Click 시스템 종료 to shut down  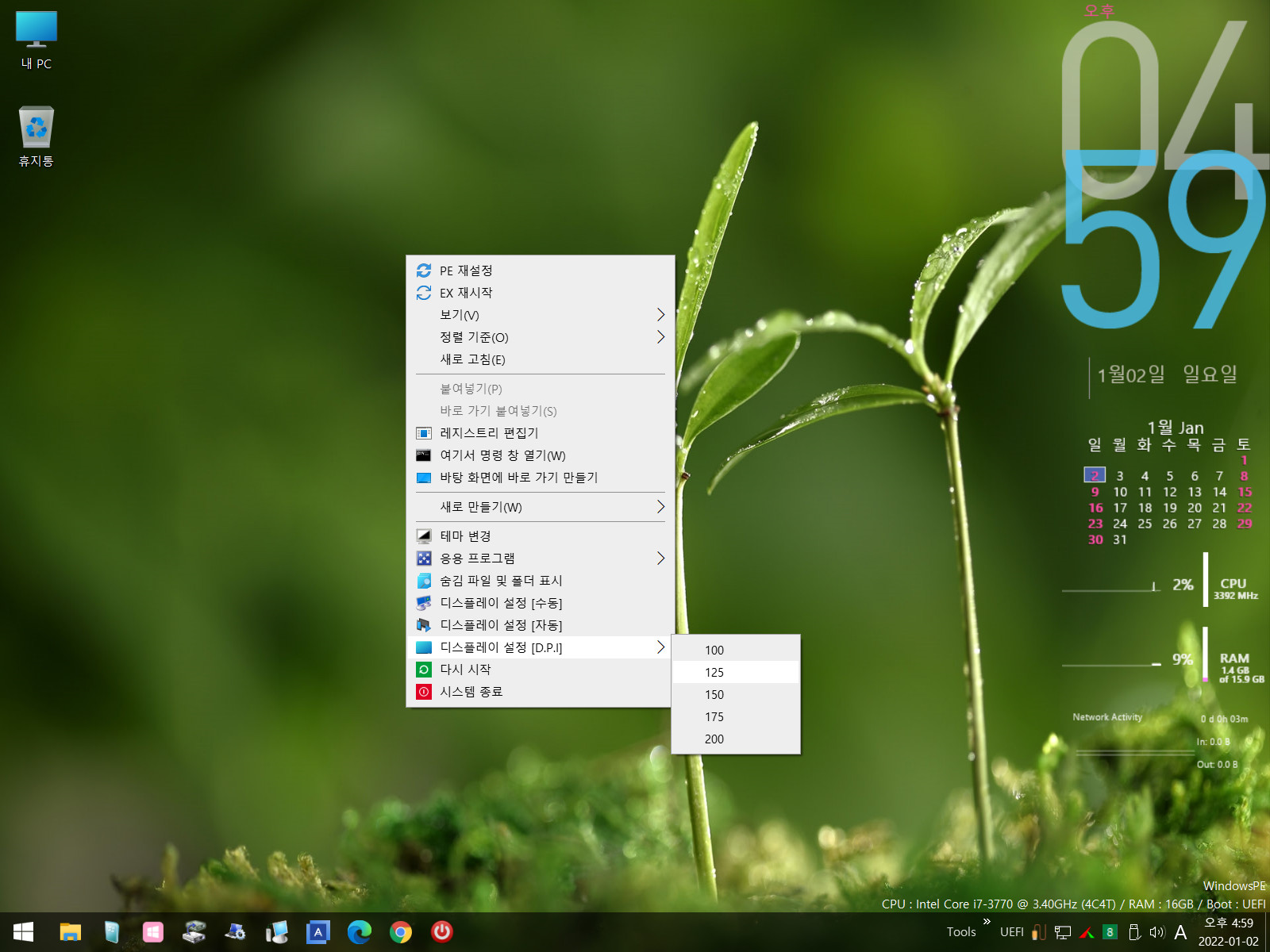[540, 692]
